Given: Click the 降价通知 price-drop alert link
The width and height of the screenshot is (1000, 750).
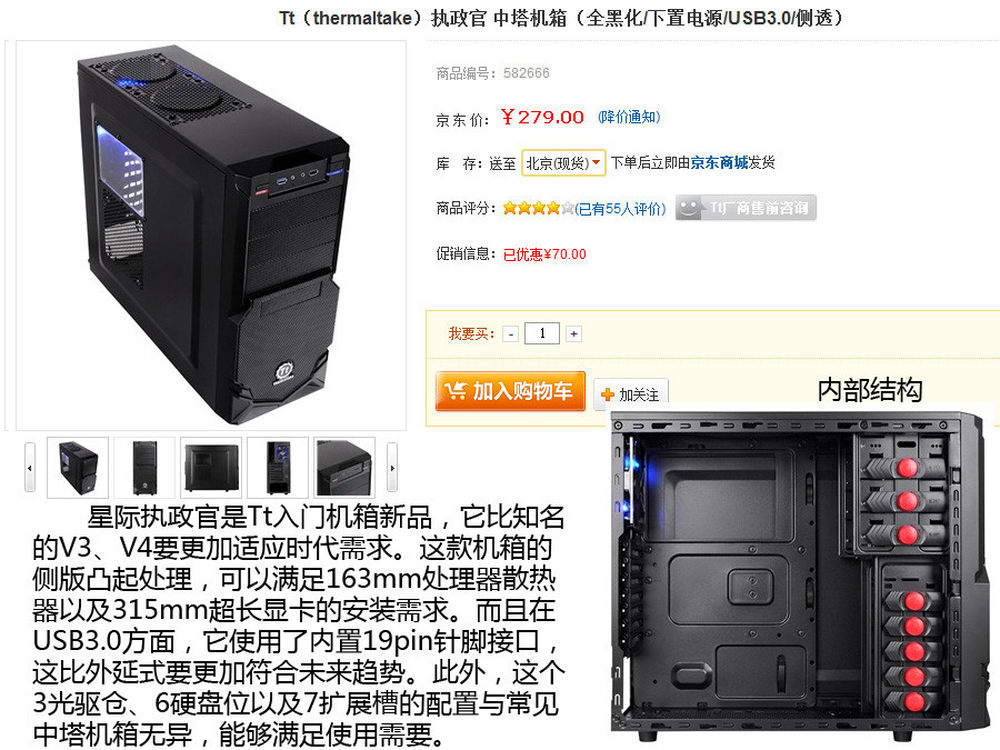Looking at the screenshot, I should (629, 117).
